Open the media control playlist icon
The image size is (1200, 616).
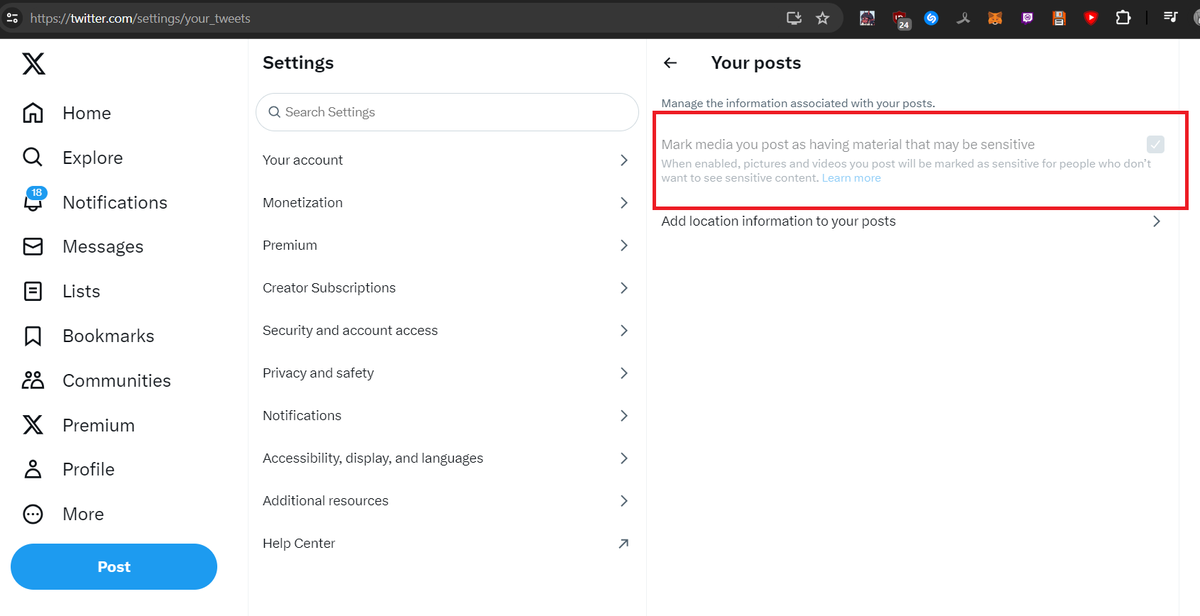point(1170,18)
